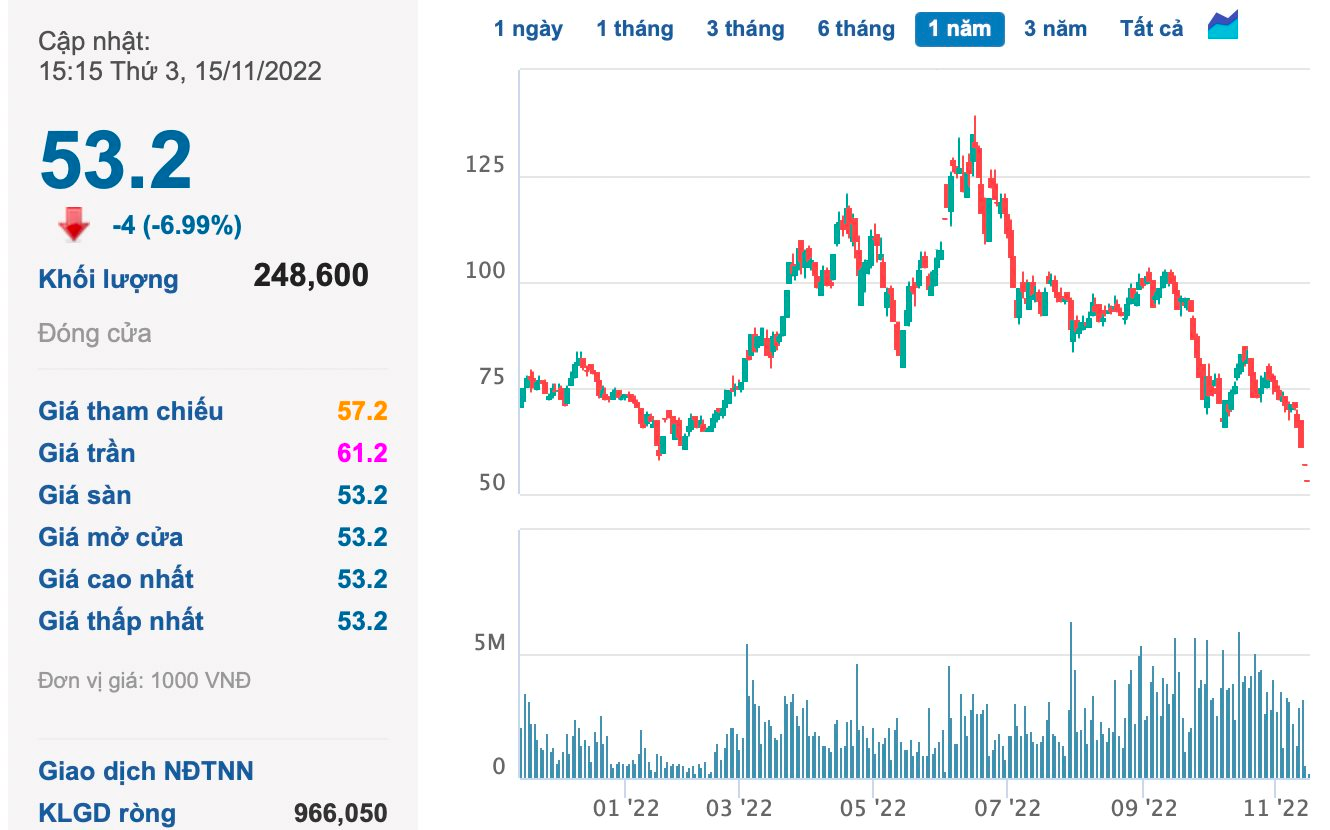Open the Giao dịch NĐTNN section heading
1330x830 pixels.
[x=146, y=771]
